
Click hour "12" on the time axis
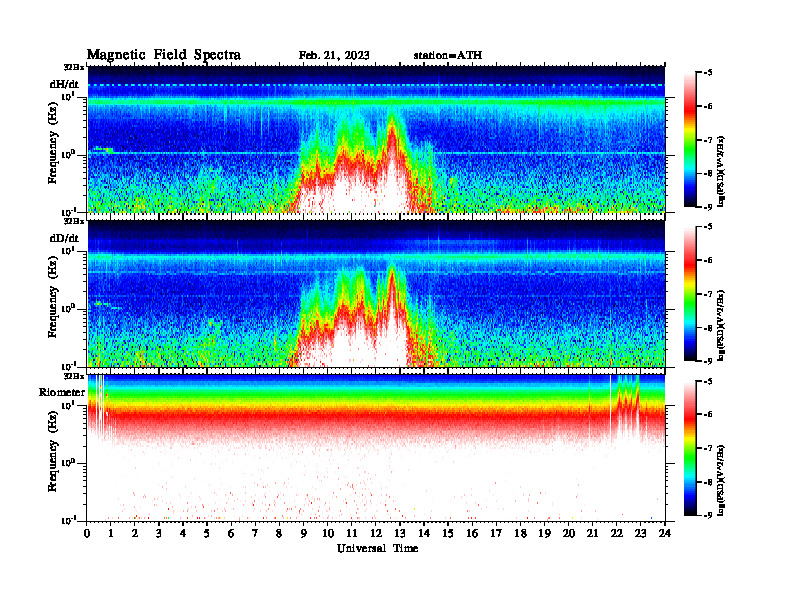[x=376, y=534]
